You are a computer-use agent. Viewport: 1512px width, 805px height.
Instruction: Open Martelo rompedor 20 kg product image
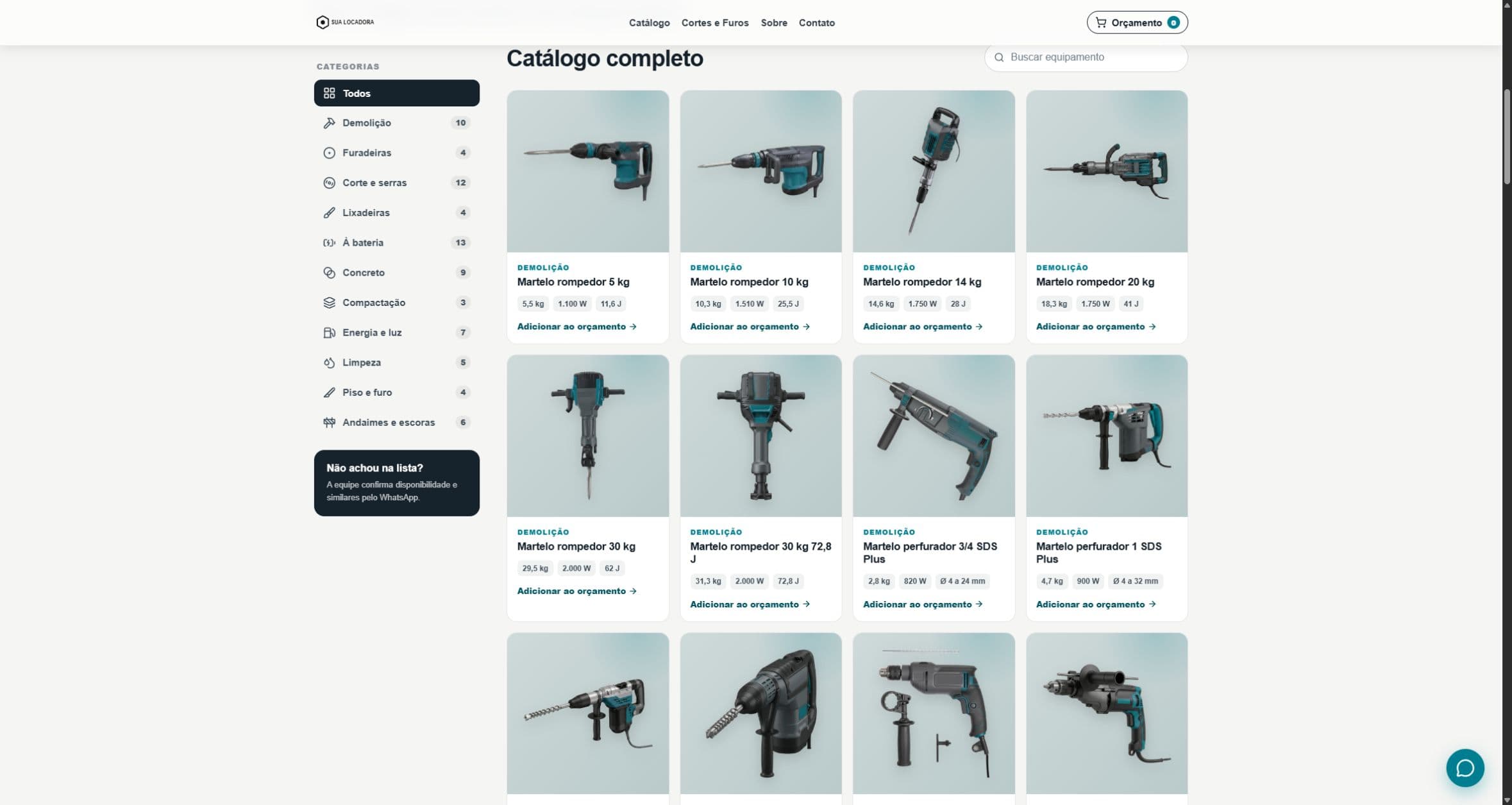pos(1107,171)
